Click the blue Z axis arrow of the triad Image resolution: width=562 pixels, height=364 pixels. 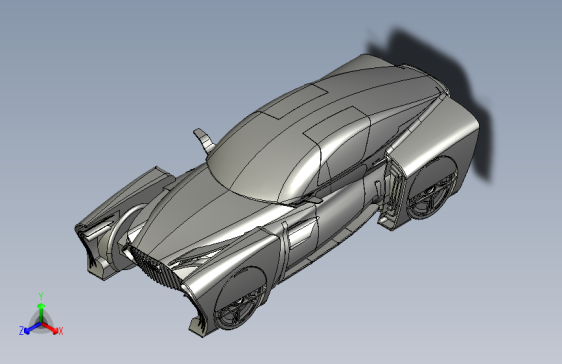click(33, 328)
